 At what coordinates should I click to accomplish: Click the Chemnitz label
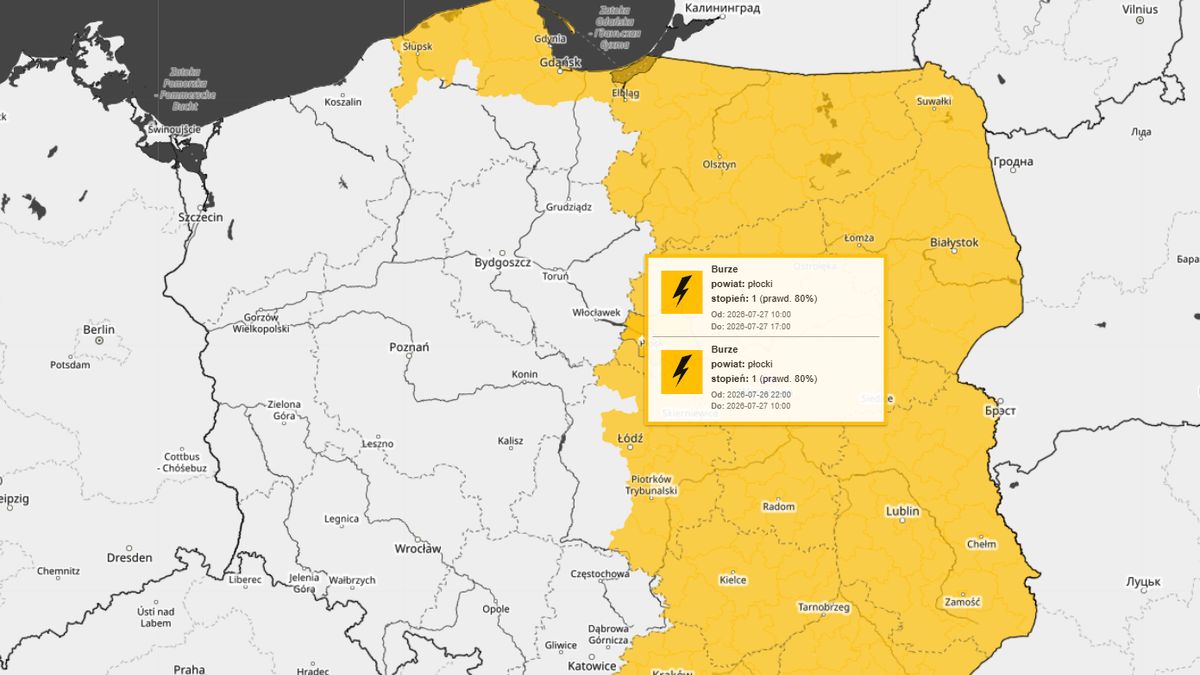(57, 572)
